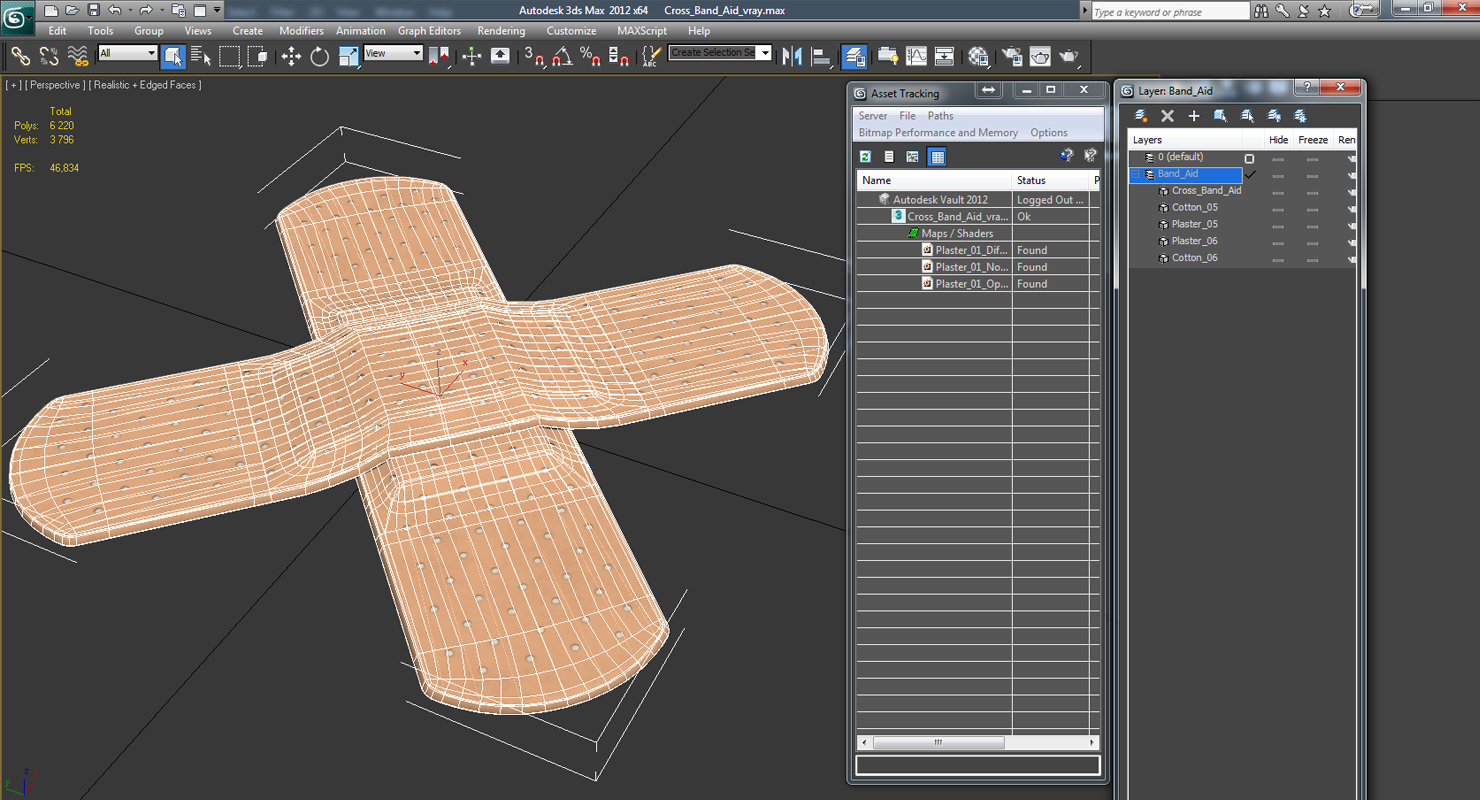Open the reference coordinate system View dropdown

click(393, 53)
